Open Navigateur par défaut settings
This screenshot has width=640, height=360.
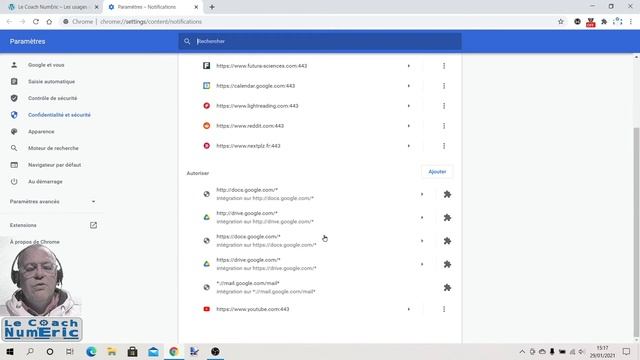[54, 165]
